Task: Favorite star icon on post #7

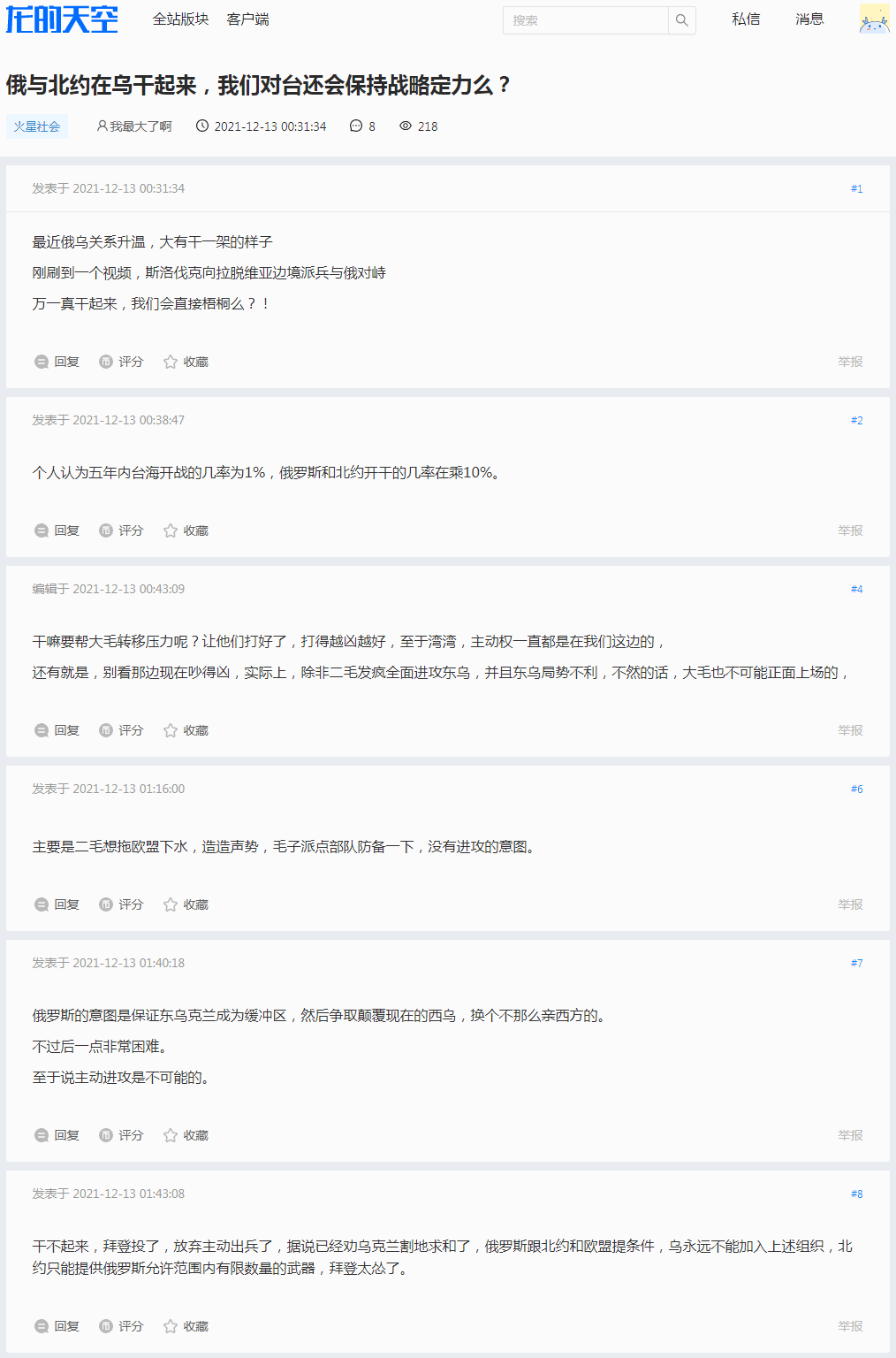Action: pos(171,1135)
